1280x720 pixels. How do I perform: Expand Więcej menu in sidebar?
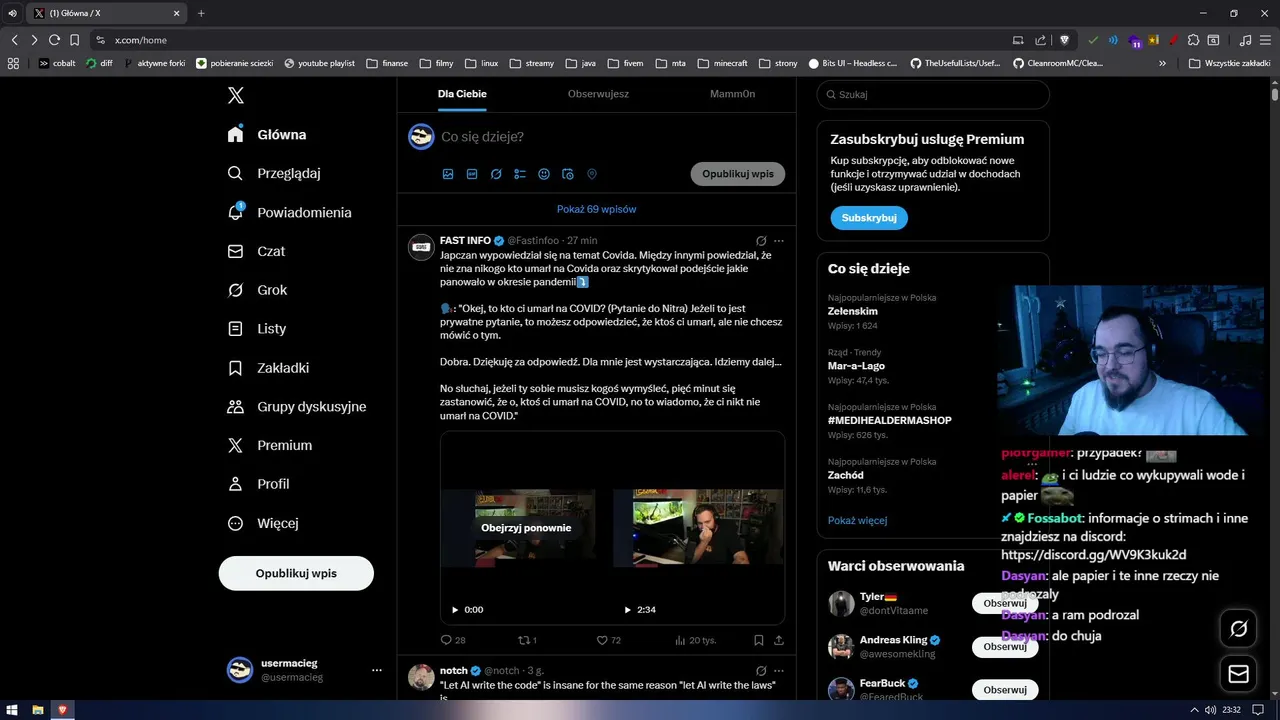click(263, 523)
